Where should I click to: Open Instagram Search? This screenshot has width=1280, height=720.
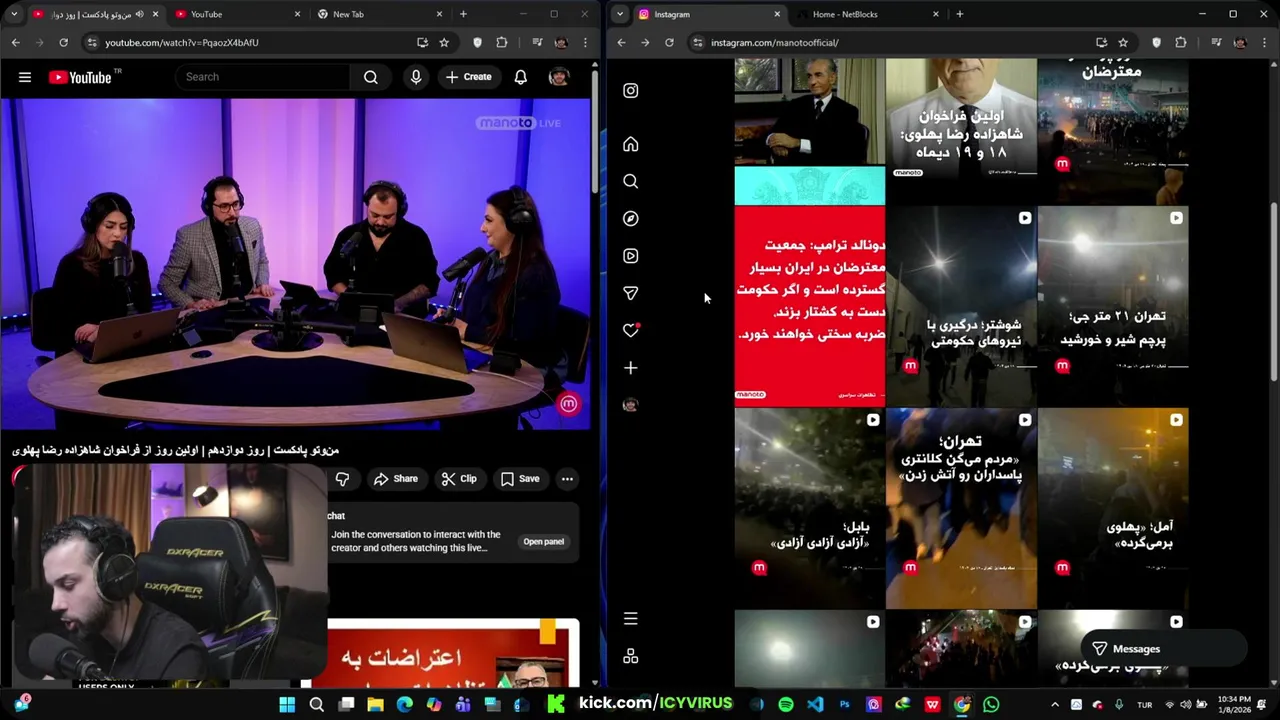[630, 181]
